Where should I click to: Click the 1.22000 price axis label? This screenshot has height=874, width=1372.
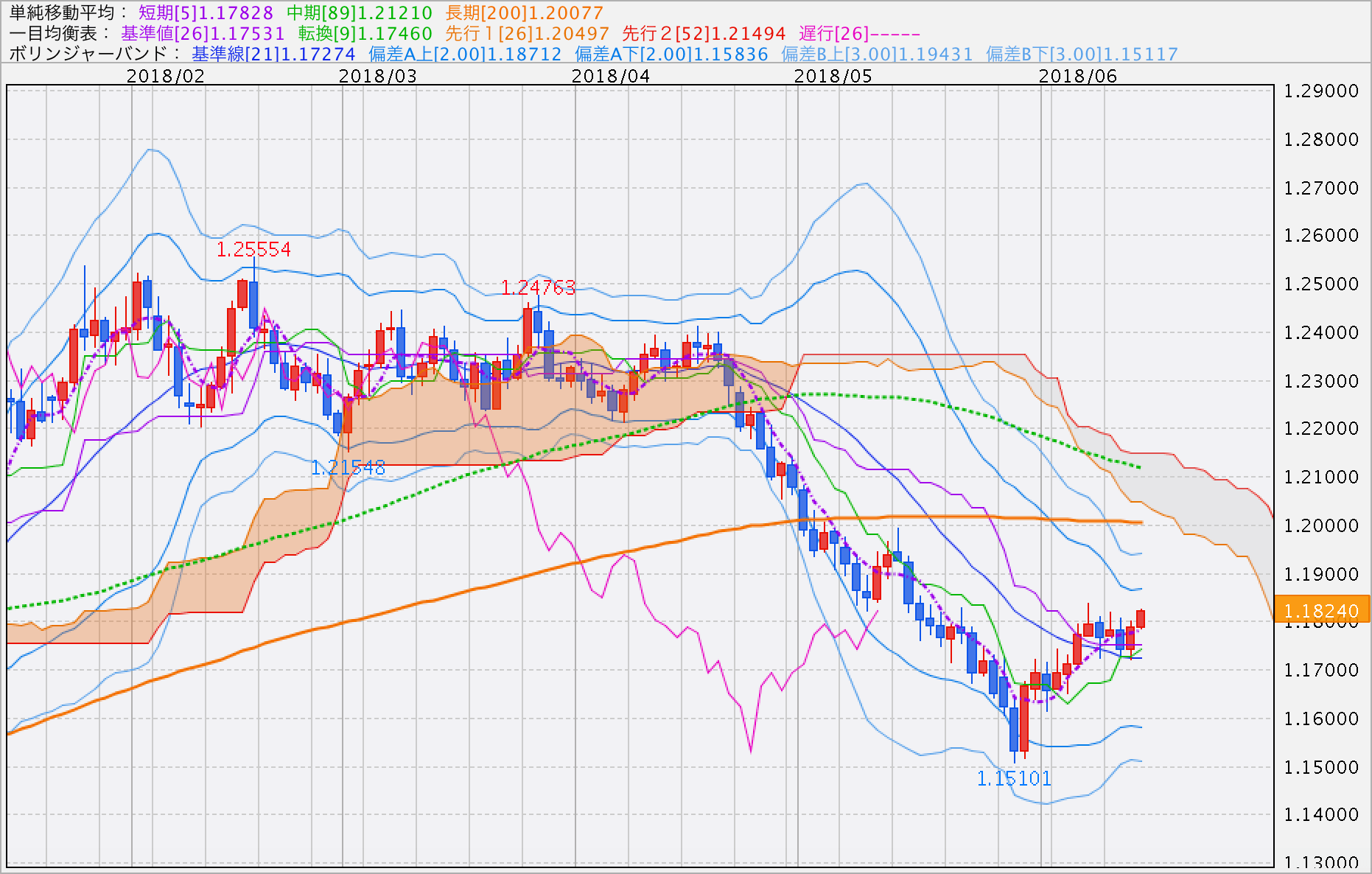pyautogui.click(x=1321, y=428)
